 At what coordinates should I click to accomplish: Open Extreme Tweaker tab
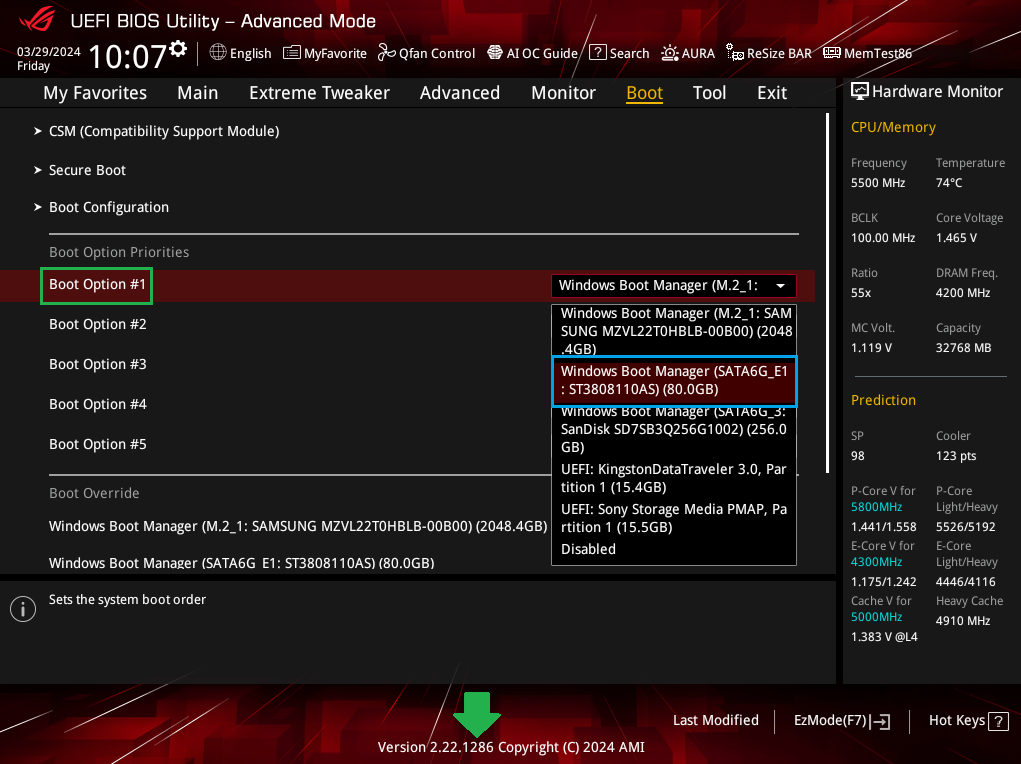coord(319,92)
